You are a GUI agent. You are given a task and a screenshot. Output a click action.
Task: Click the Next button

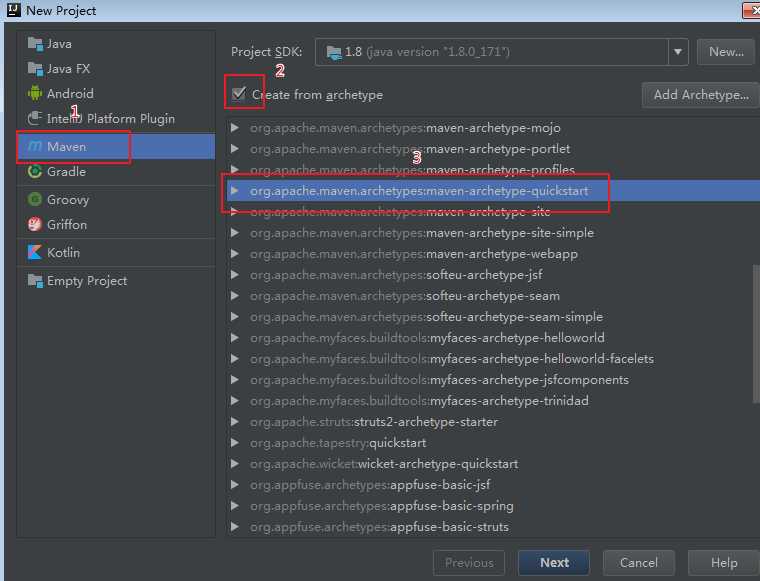click(x=554, y=563)
